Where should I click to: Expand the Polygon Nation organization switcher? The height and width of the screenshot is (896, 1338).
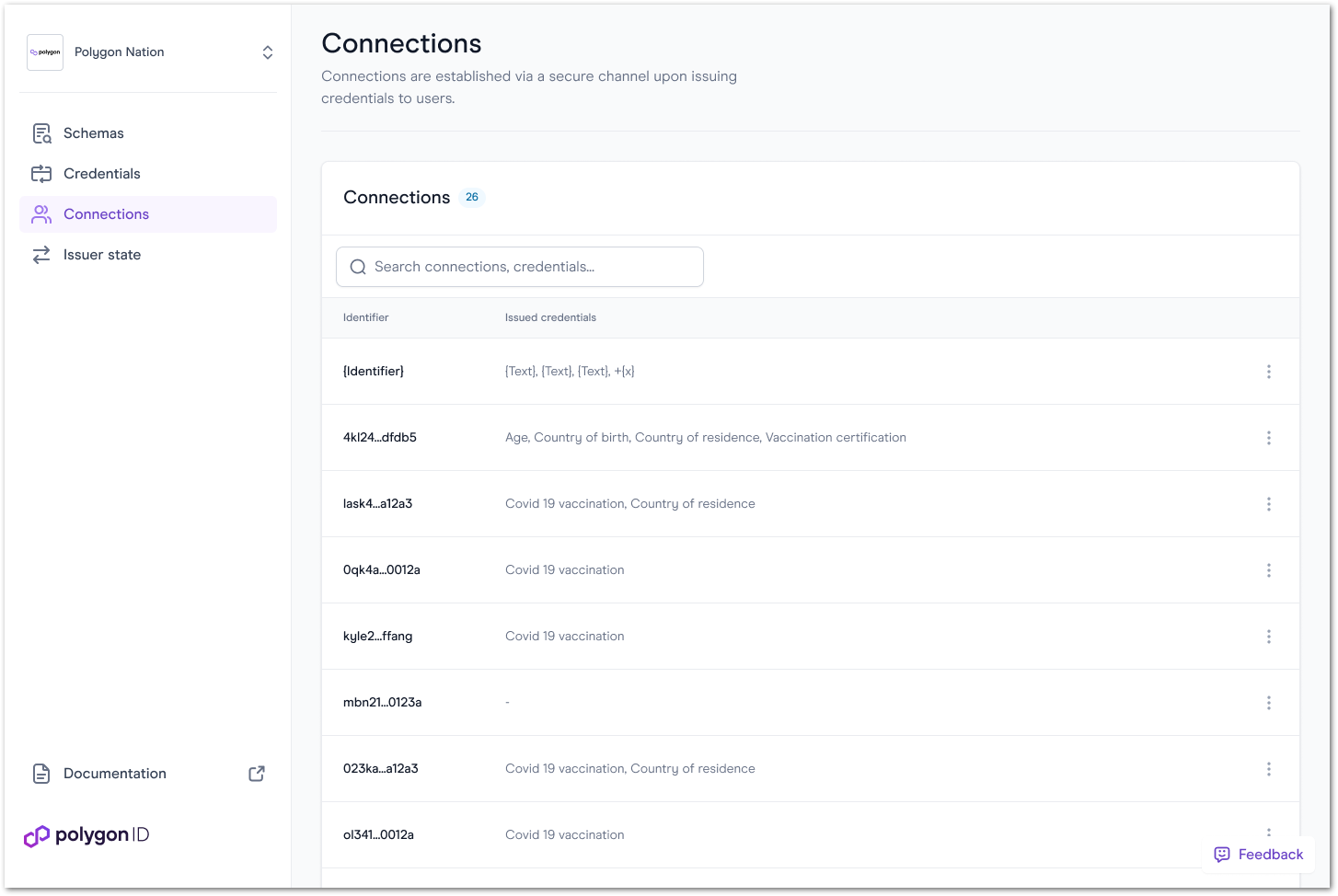pyautogui.click(x=267, y=52)
